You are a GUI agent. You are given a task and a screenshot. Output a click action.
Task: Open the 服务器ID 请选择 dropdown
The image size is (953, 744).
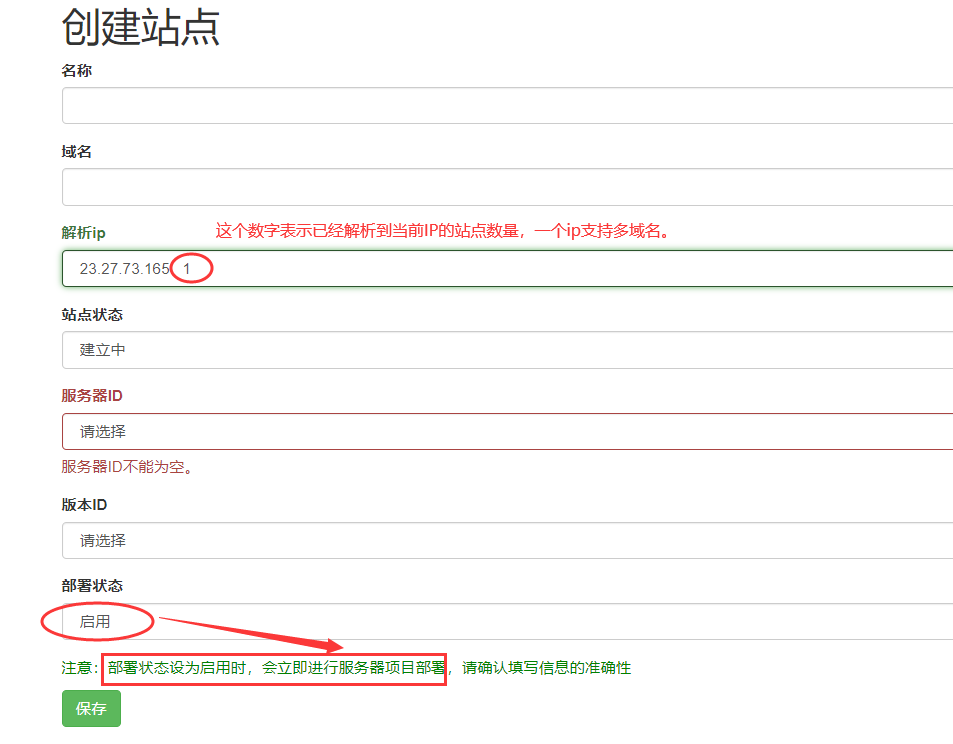pyautogui.click(x=507, y=432)
